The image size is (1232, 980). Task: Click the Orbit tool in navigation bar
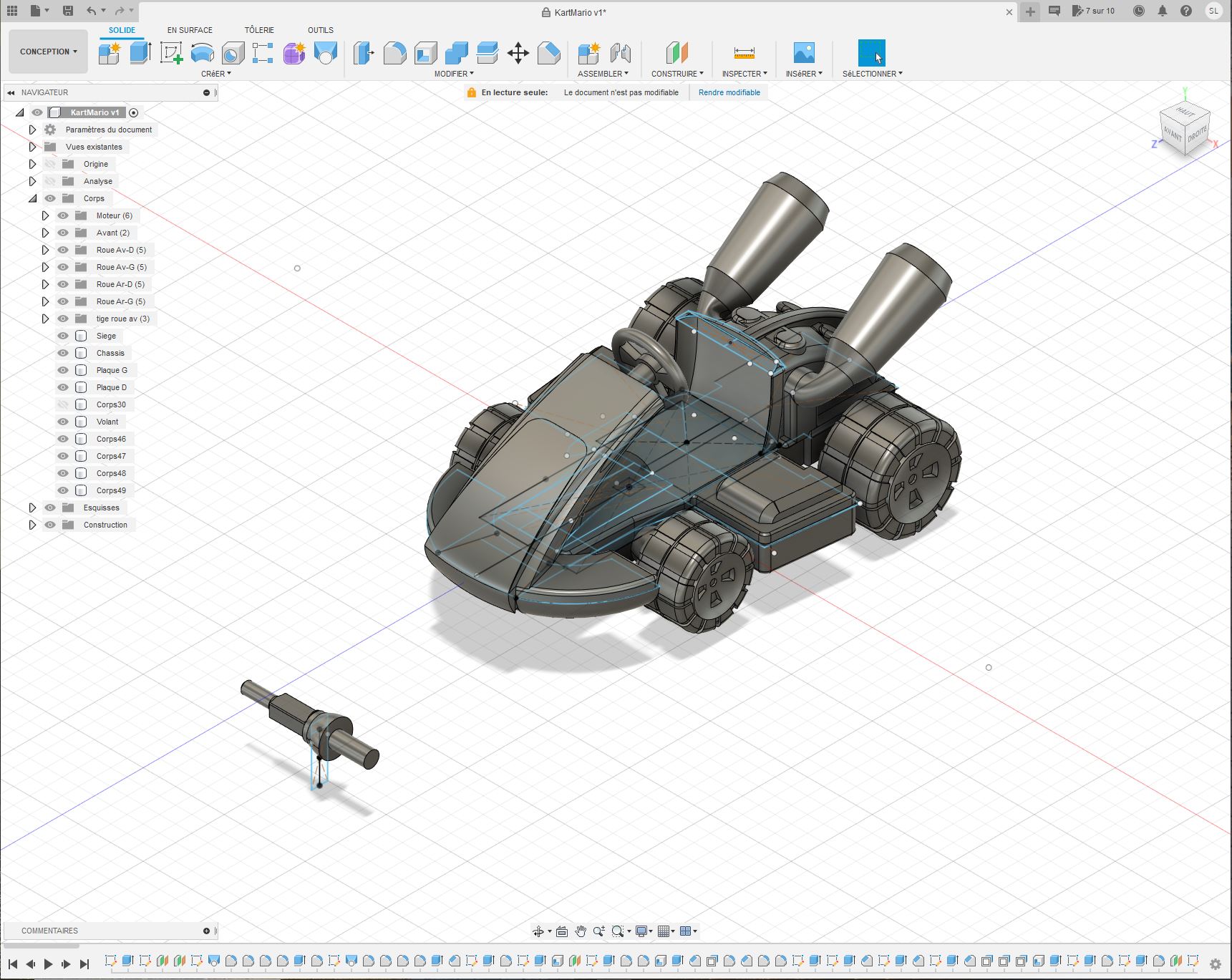pos(538,931)
